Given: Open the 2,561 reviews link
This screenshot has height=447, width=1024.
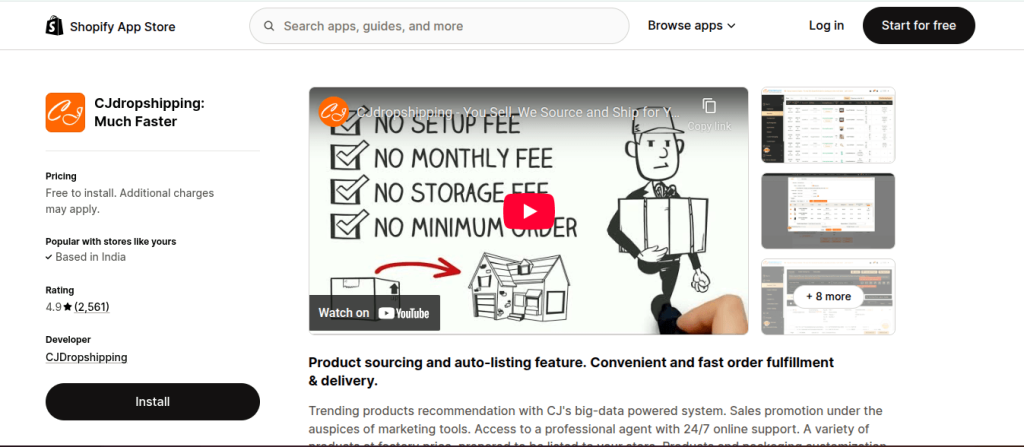Looking at the screenshot, I should (x=91, y=307).
